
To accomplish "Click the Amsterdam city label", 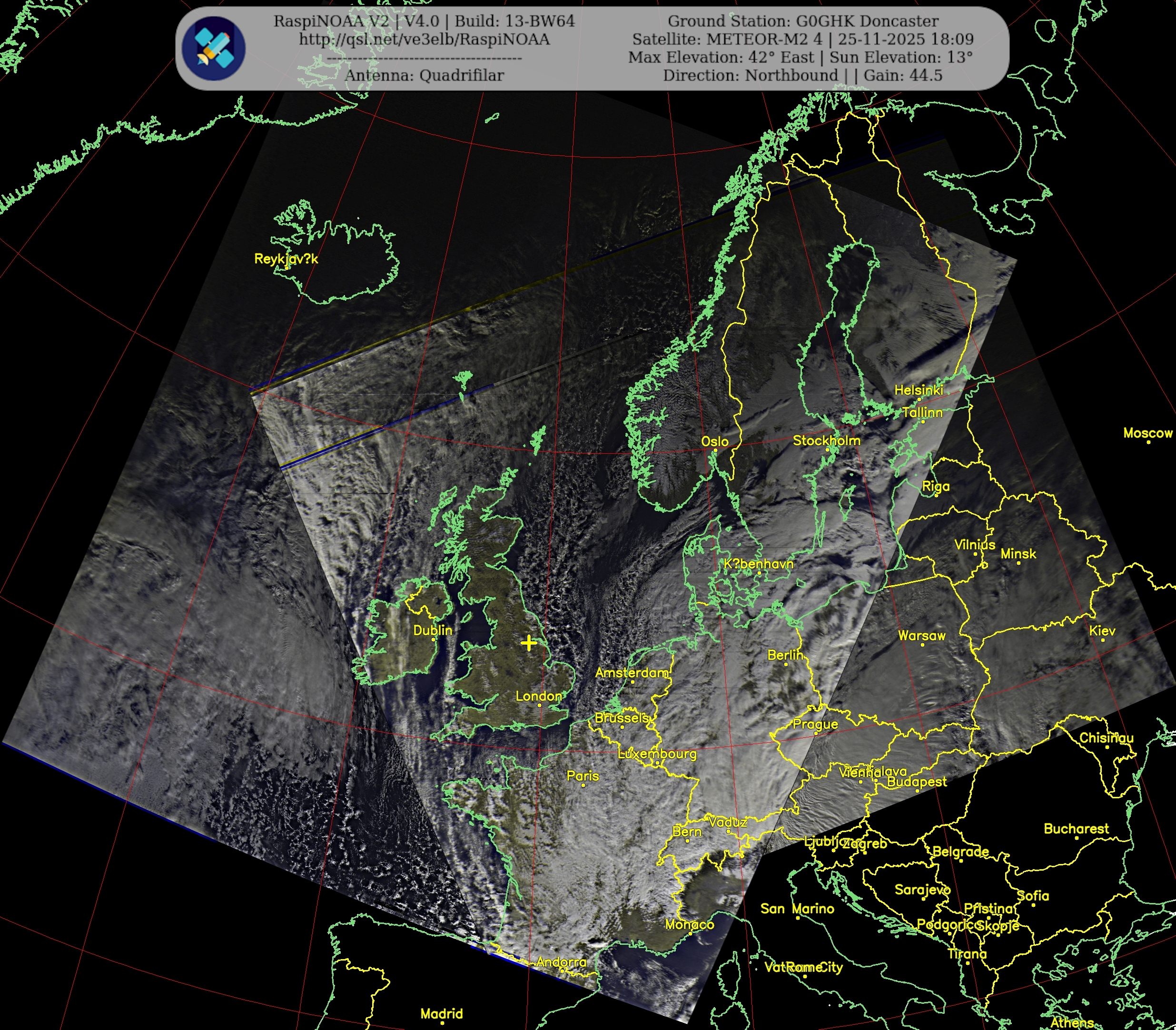I will tap(632, 673).
